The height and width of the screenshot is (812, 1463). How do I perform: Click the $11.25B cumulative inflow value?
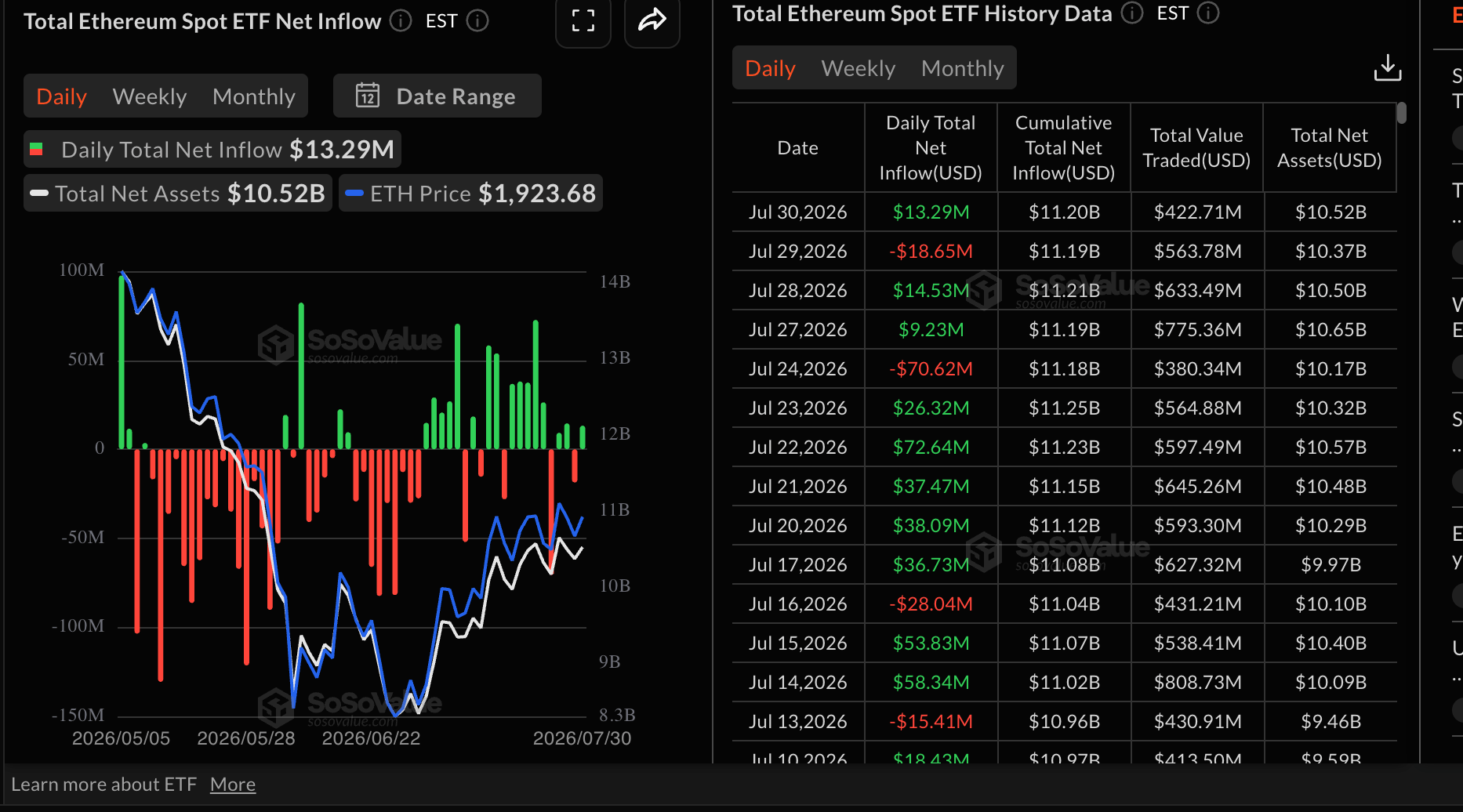[1064, 408]
